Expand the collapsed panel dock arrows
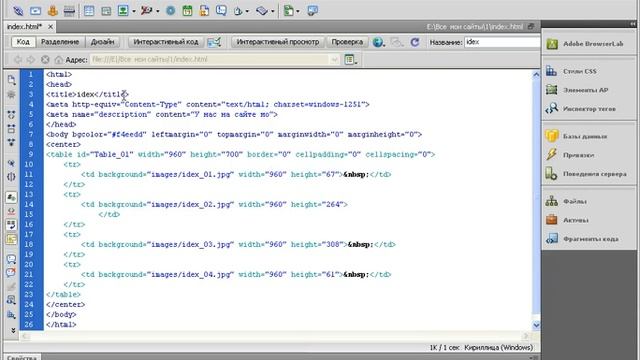The image size is (640, 360). pos(633,24)
